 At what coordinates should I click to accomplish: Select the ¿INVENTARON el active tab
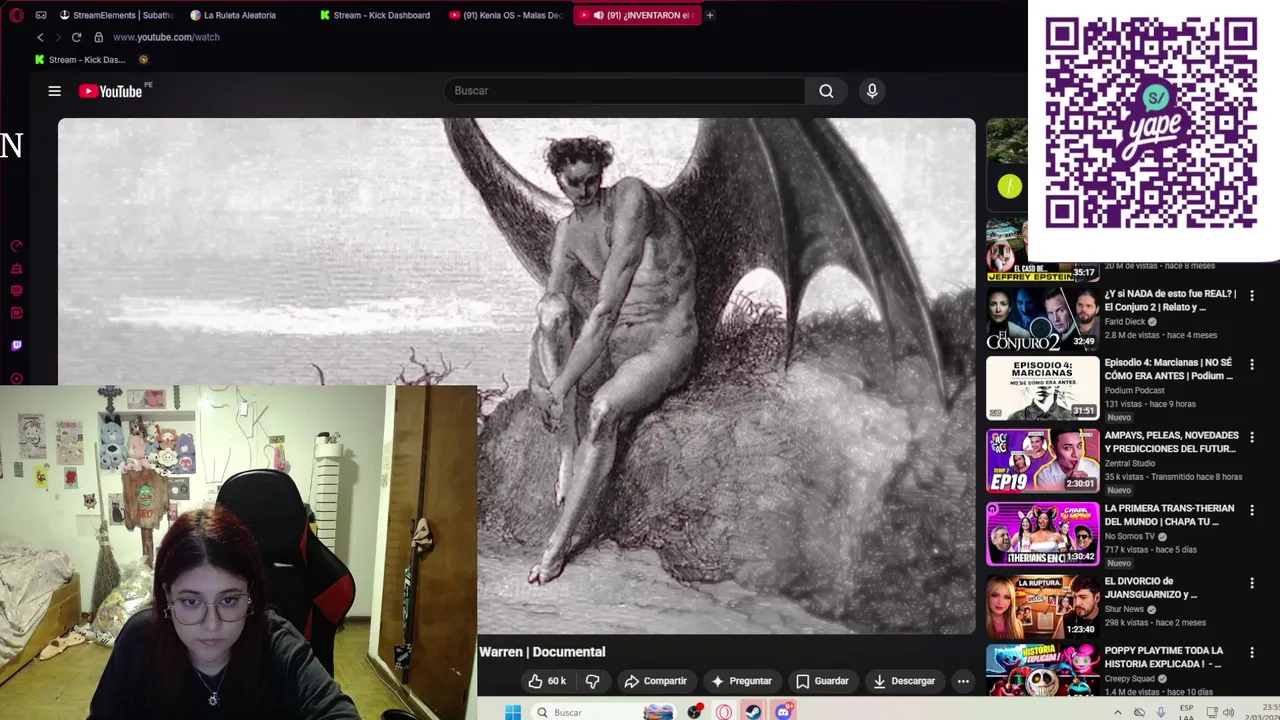pos(637,15)
